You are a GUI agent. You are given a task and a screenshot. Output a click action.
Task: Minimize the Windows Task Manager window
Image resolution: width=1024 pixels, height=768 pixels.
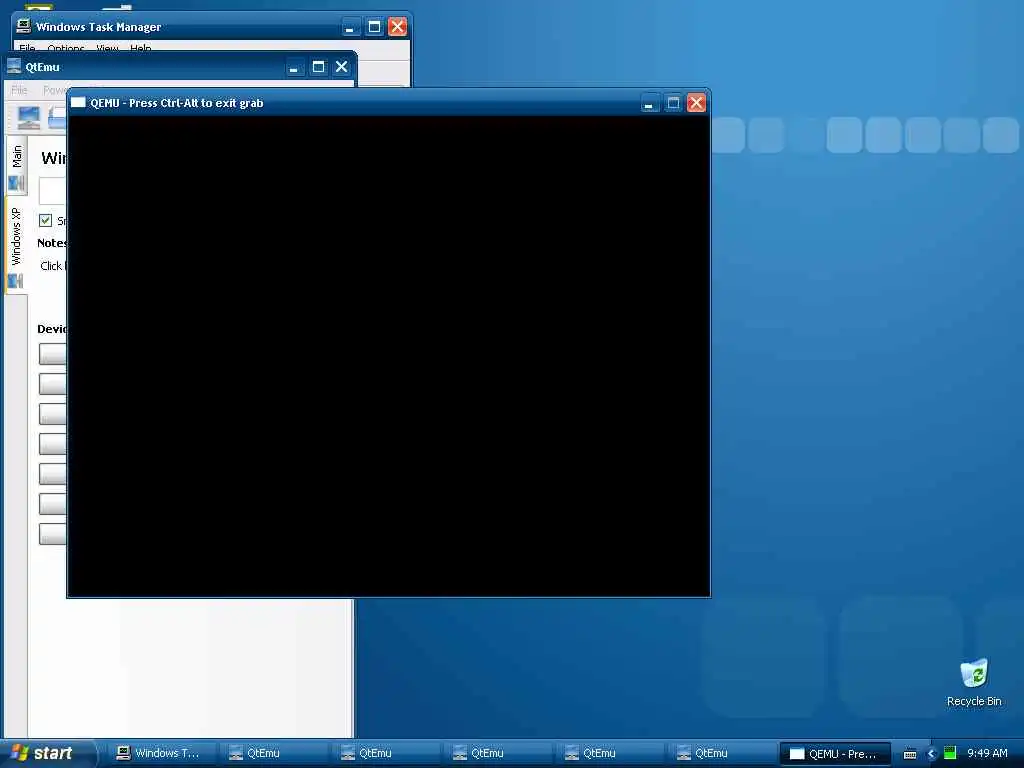(350, 27)
